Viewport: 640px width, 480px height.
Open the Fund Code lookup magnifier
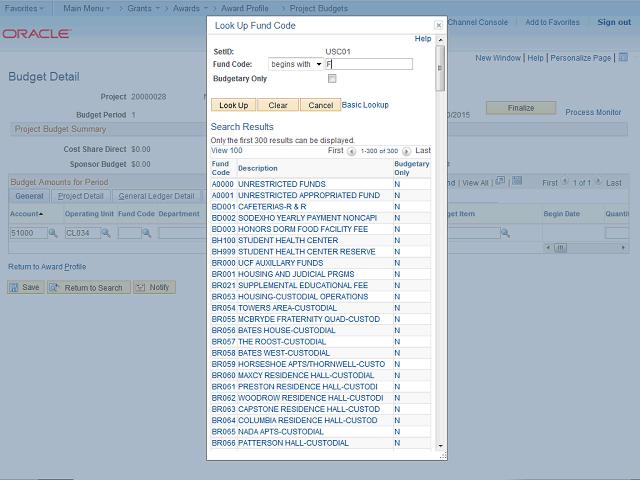[x=147, y=233]
